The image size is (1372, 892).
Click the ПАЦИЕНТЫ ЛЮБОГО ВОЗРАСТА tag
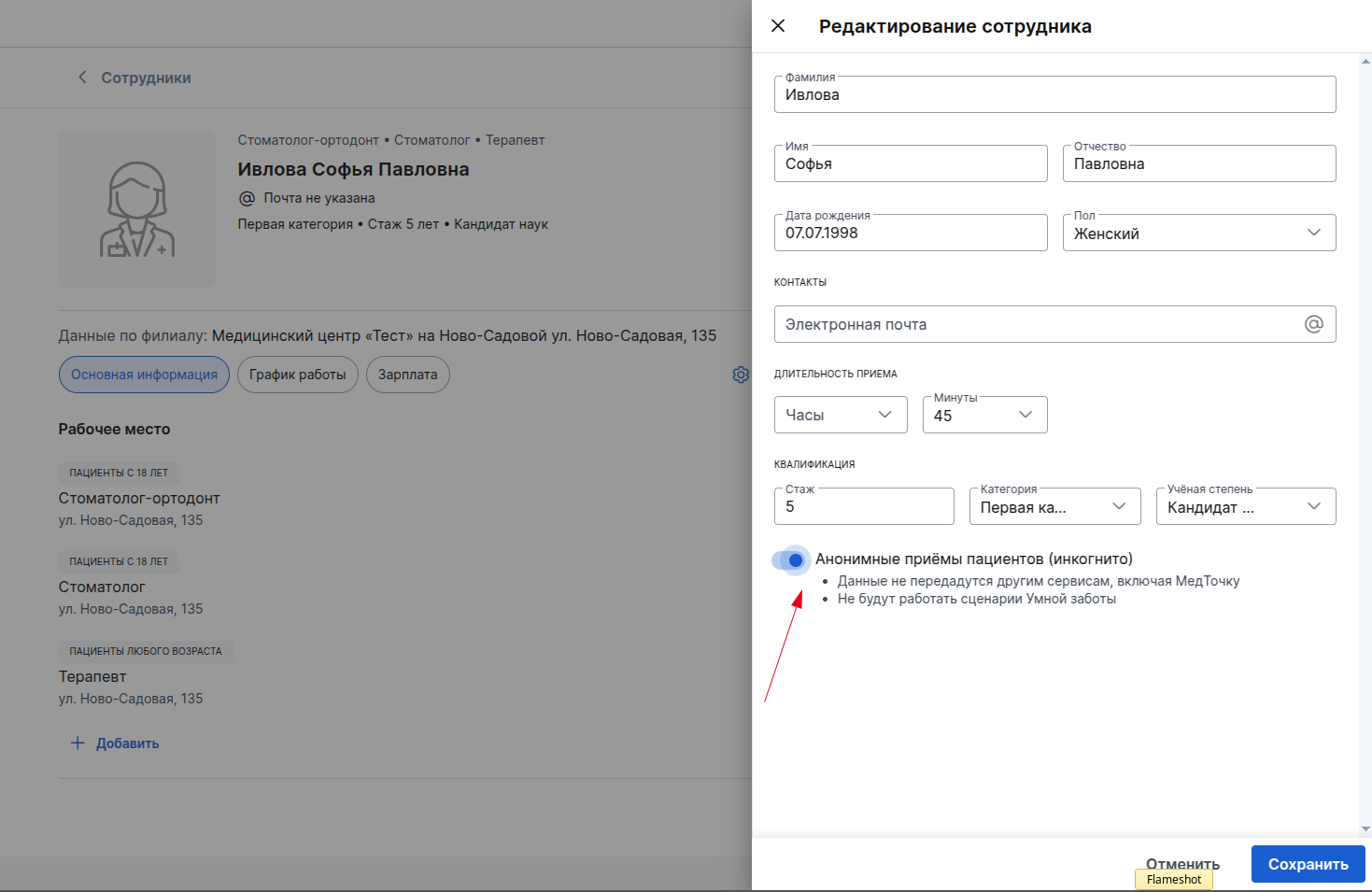click(146, 651)
